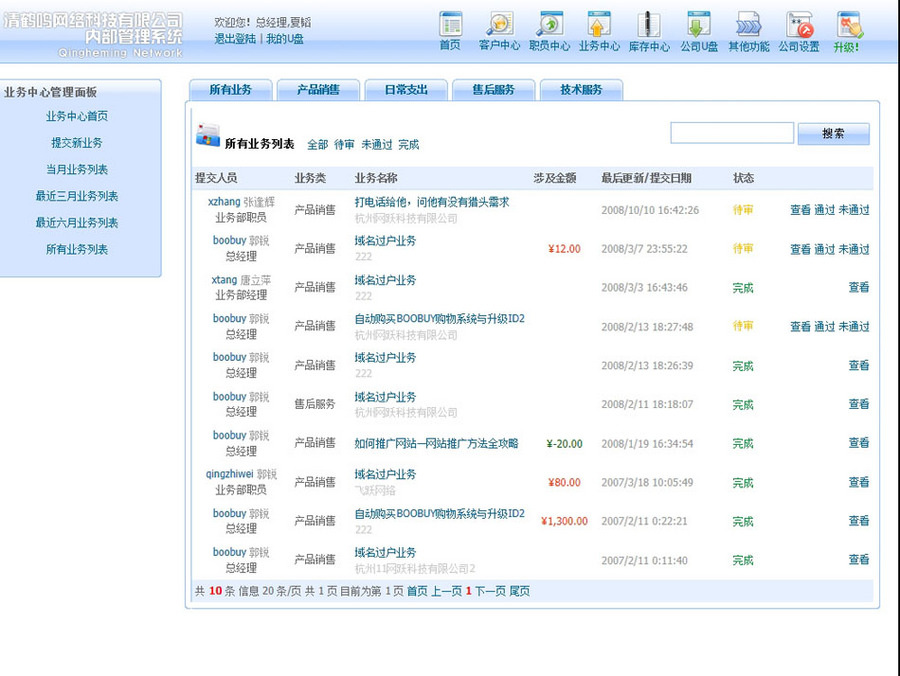
Task: Filter list by 待审
Action: point(344,145)
